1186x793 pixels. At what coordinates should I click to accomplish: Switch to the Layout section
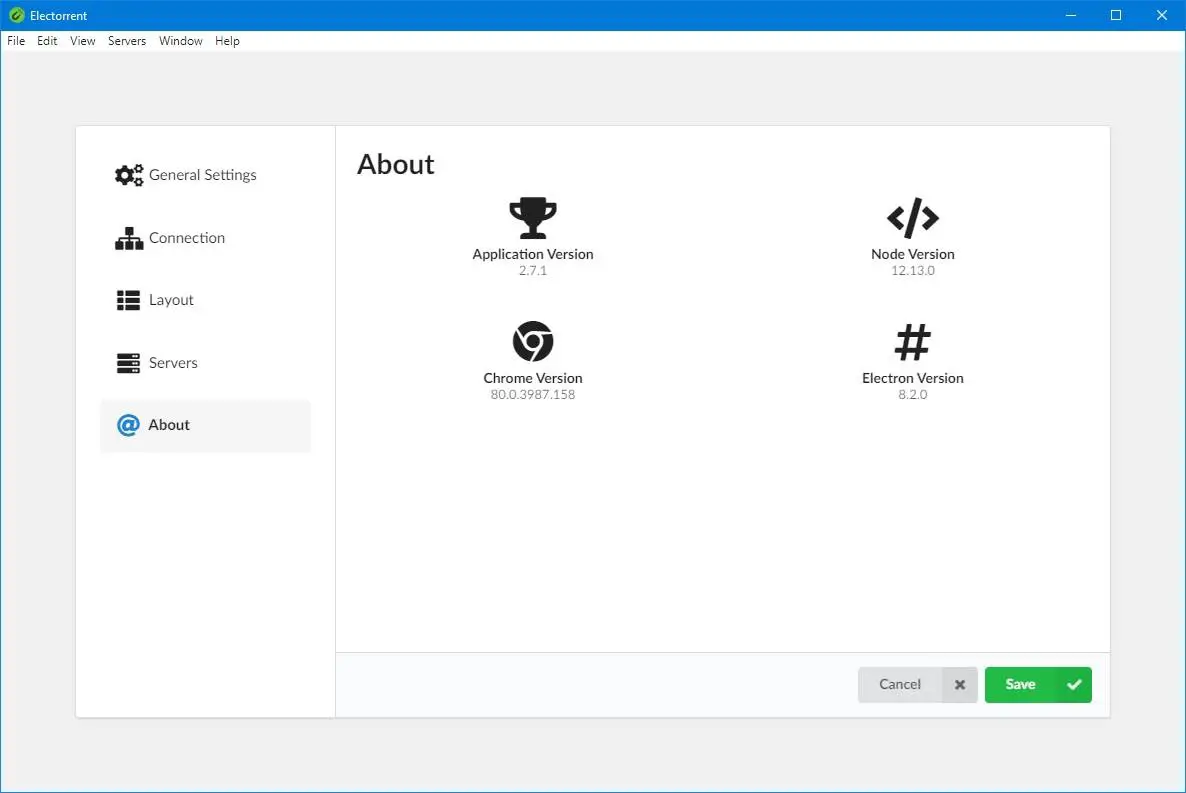(205, 300)
